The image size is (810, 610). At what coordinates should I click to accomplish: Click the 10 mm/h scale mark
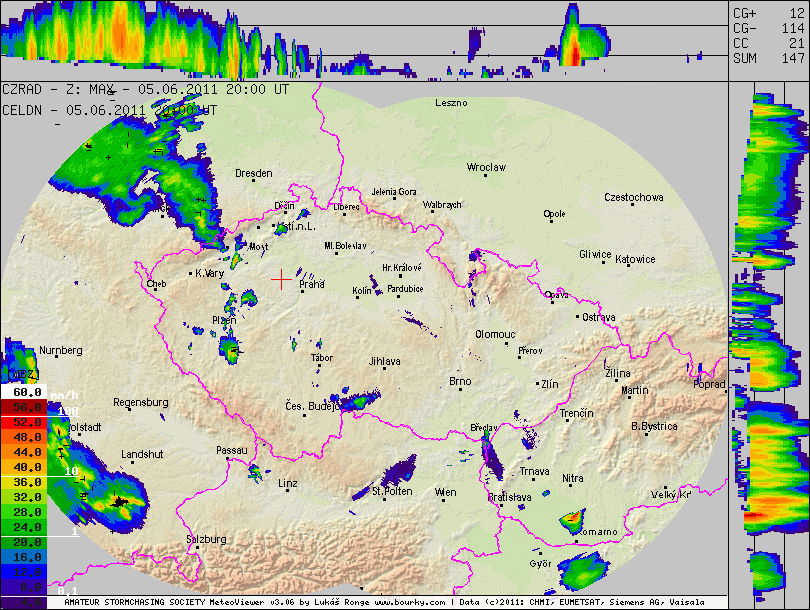tap(71, 471)
